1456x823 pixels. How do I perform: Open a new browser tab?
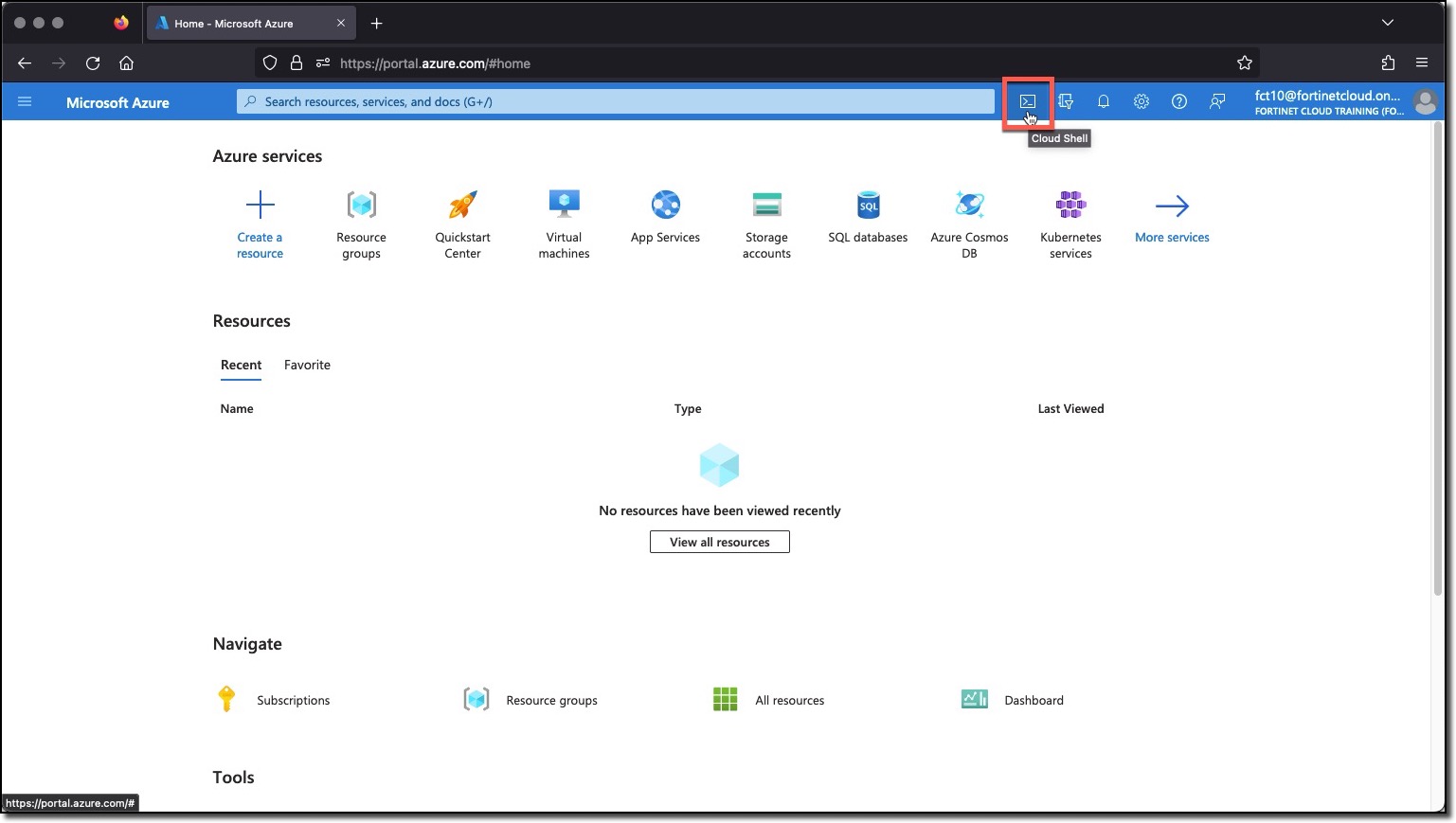(x=376, y=23)
